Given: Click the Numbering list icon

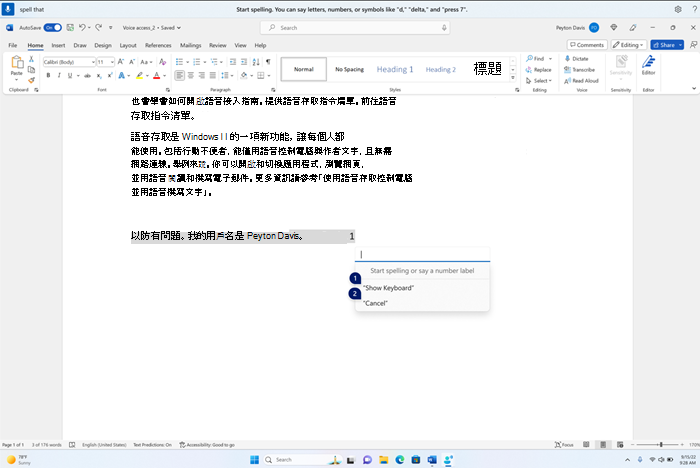Looking at the screenshot, I should tap(196, 62).
